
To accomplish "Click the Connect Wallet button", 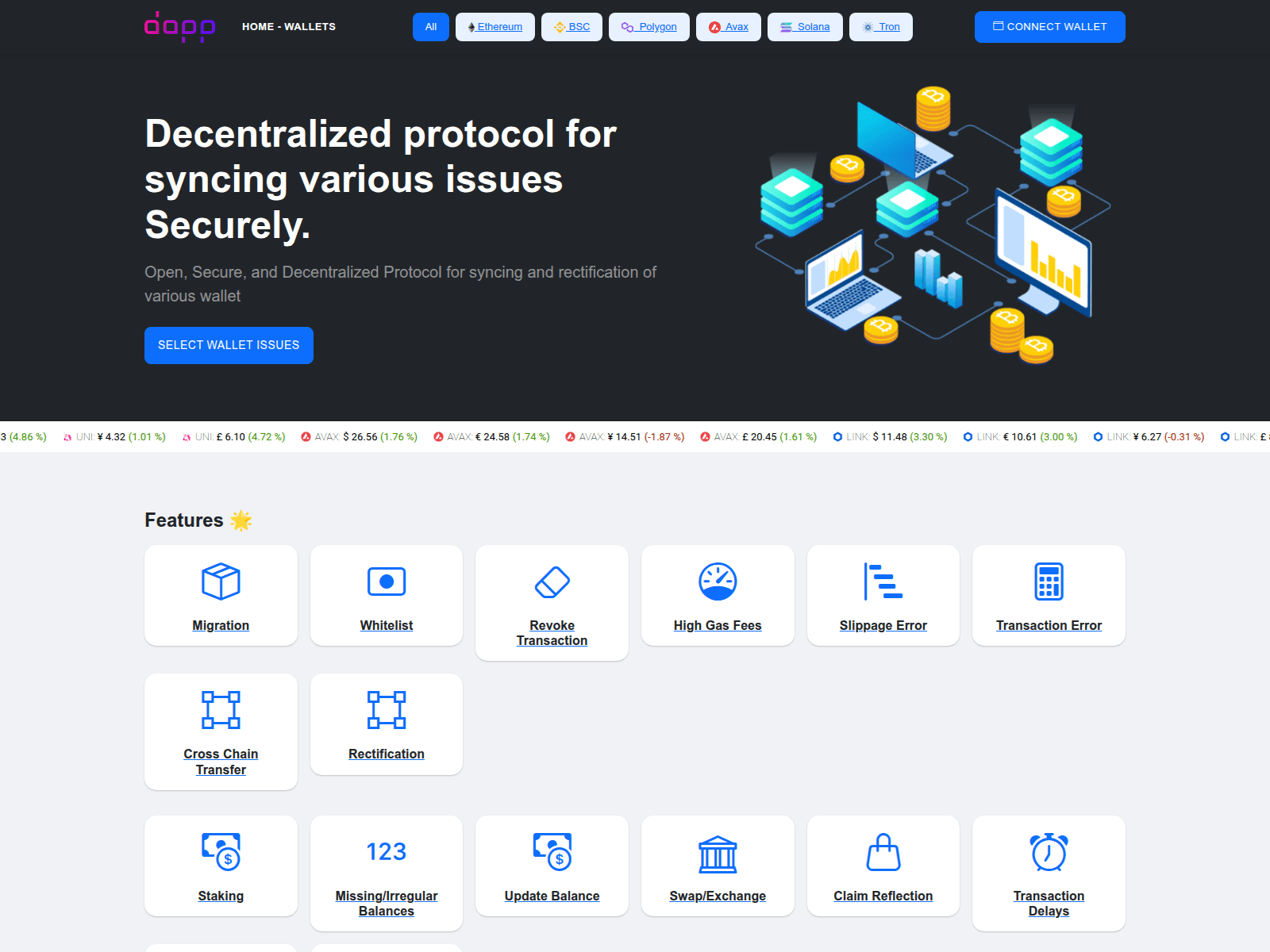I will tap(1050, 27).
